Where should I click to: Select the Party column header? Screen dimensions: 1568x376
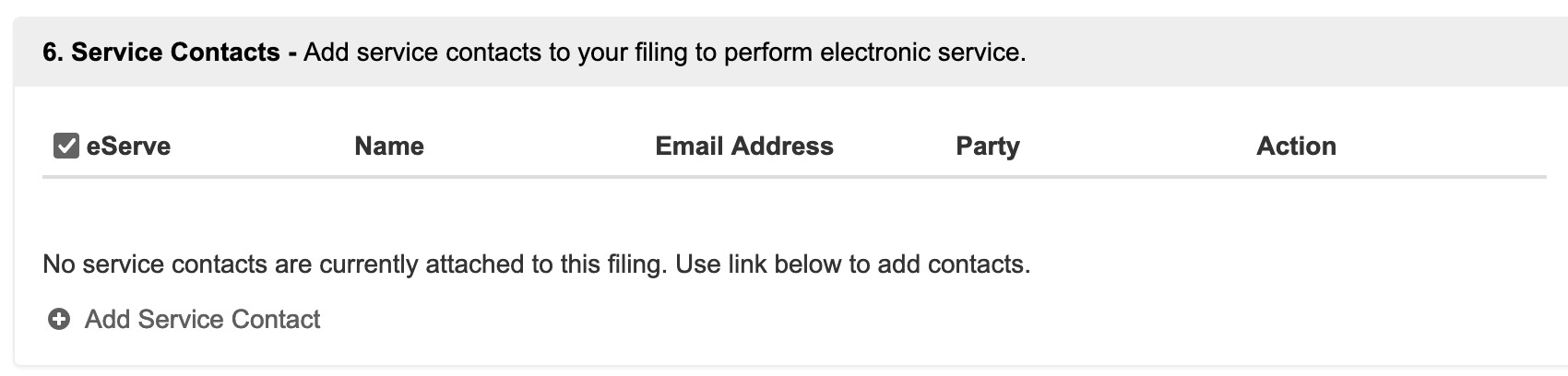pyautogui.click(x=987, y=146)
